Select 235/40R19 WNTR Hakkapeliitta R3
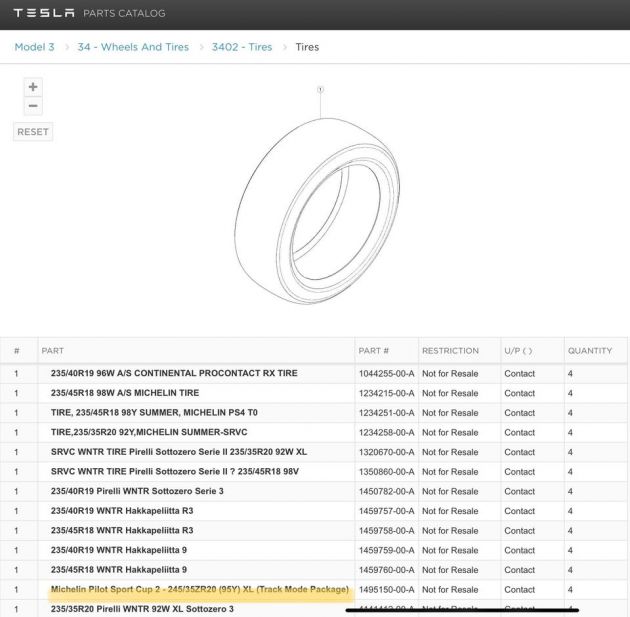 point(122,511)
